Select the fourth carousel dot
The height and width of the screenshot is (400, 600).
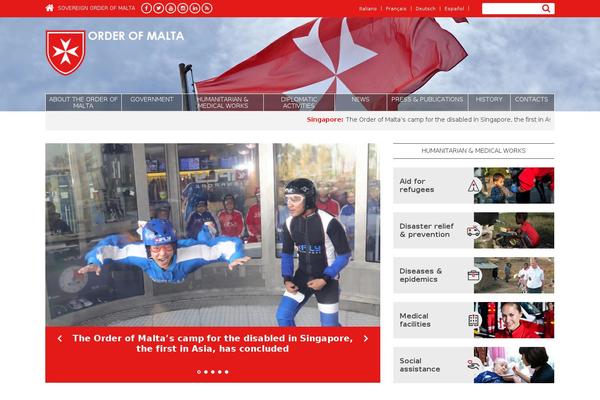point(220,372)
